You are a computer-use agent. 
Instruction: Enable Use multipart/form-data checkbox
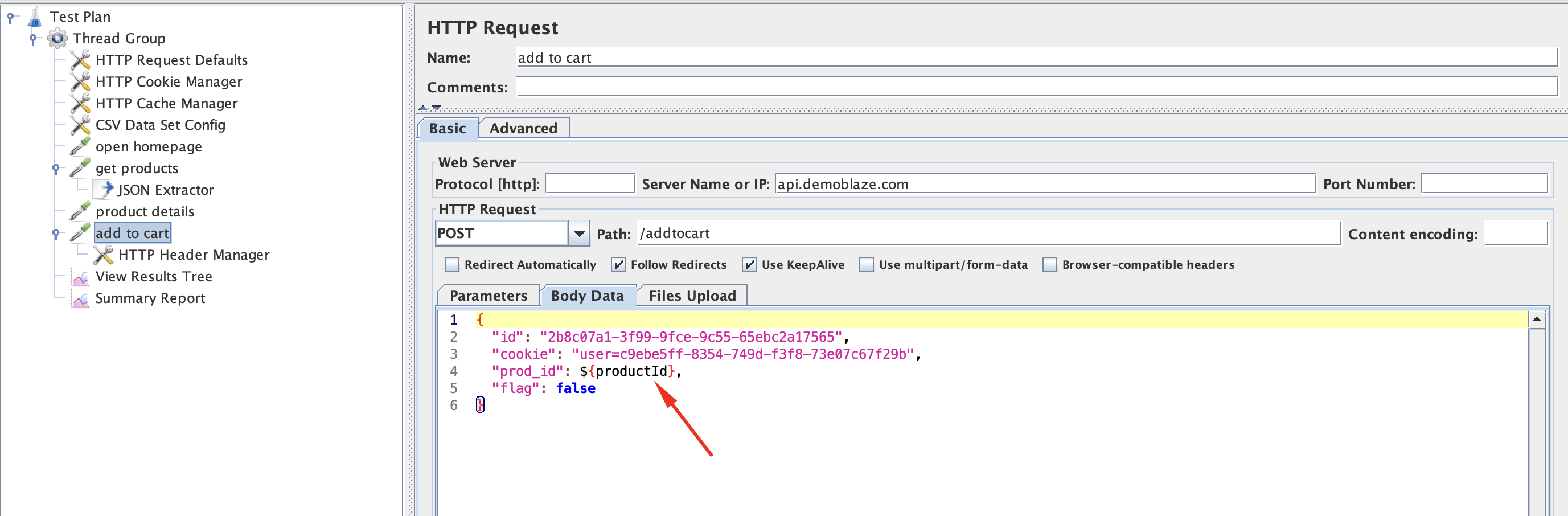pyautogui.click(x=866, y=264)
